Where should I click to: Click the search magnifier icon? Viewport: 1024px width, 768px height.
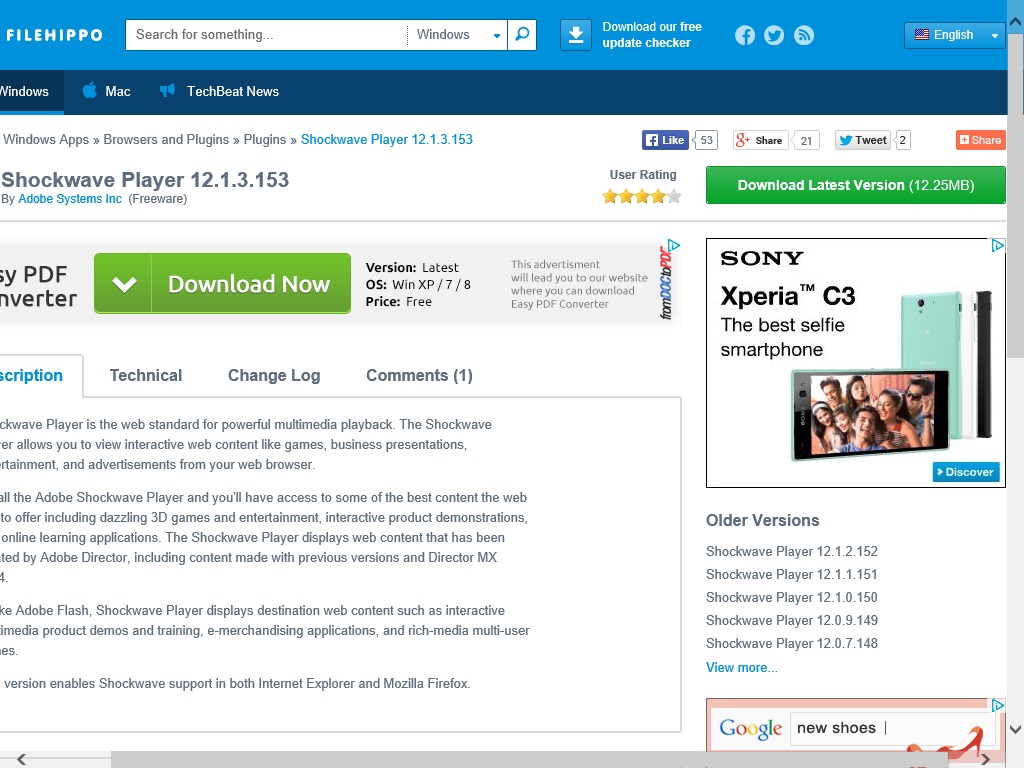tap(522, 35)
